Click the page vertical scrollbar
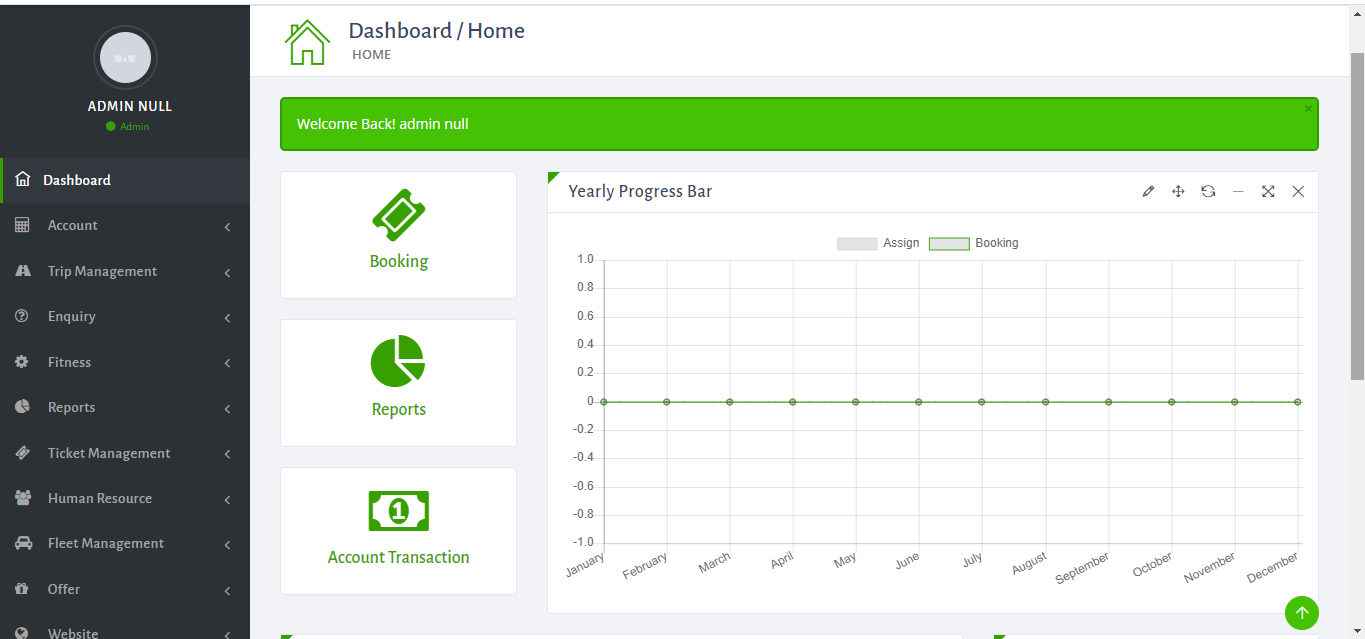The height and width of the screenshot is (639, 1365). (1357, 215)
